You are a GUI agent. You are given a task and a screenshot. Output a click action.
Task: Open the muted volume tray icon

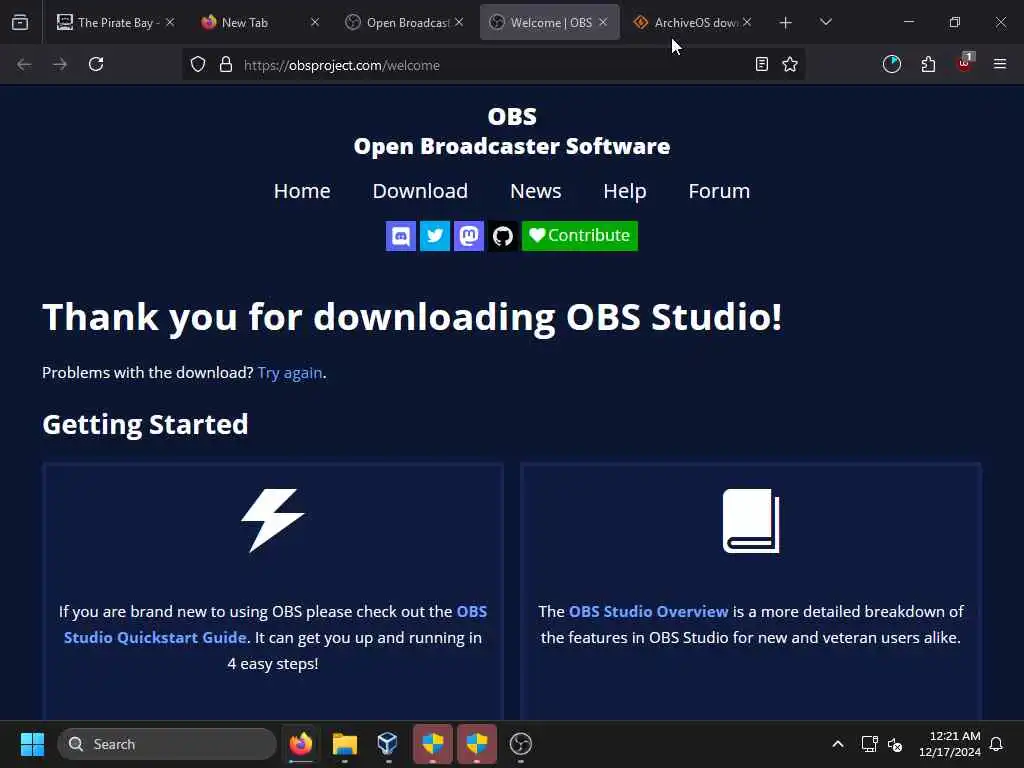click(895, 744)
